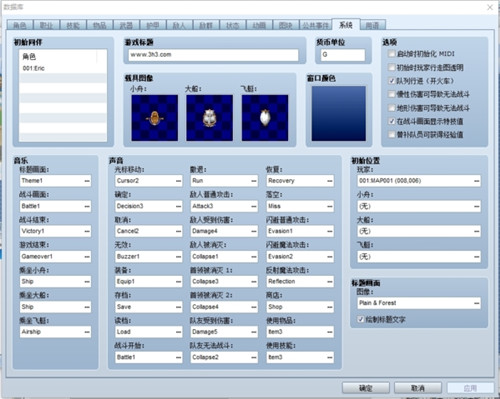Screen dimensions: 500x399
Task: Click the 角色 header of party list
Action: click(x=58, y=56)
